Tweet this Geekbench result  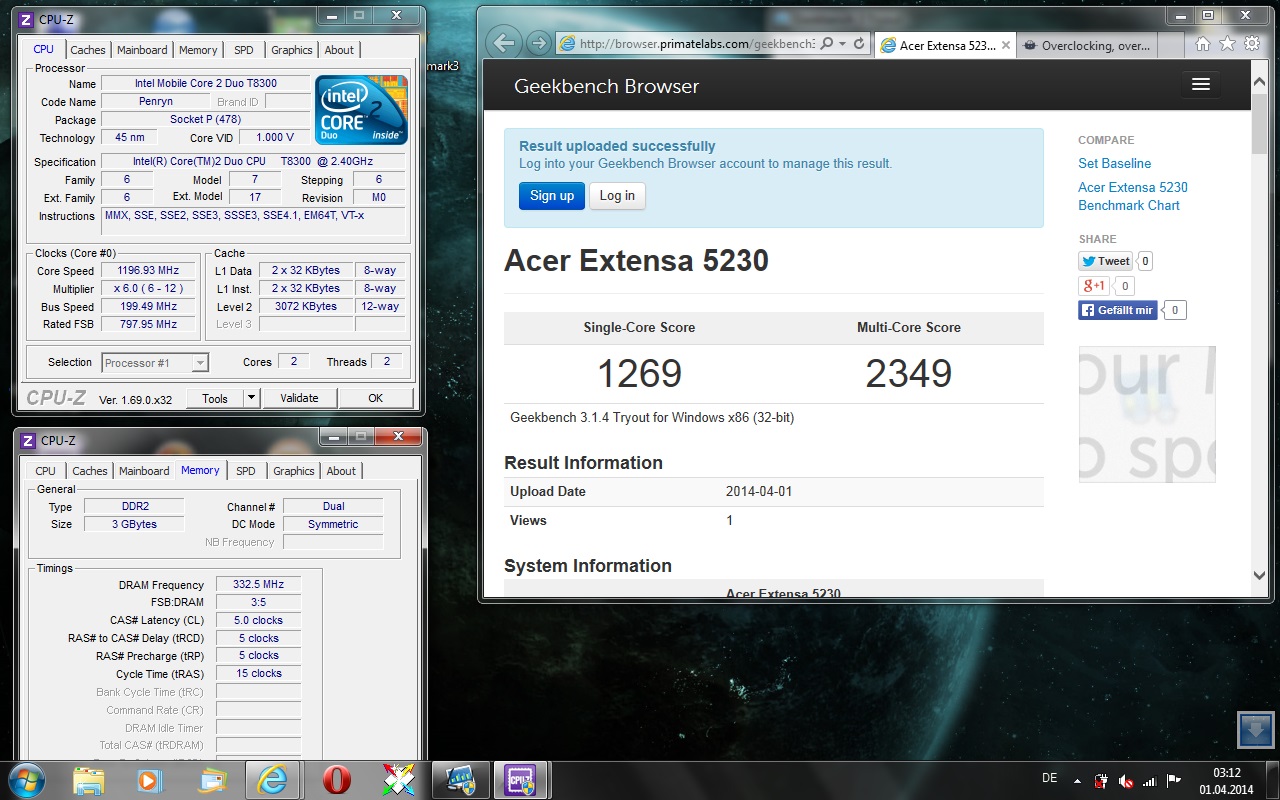click(1105, 261)
